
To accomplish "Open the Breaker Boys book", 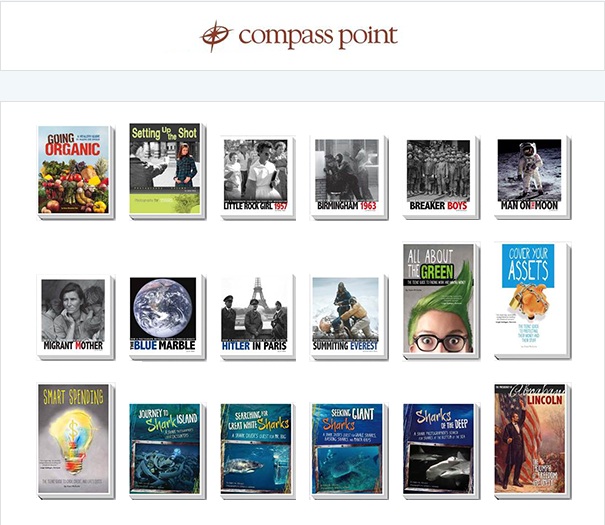I will (441, 178).
